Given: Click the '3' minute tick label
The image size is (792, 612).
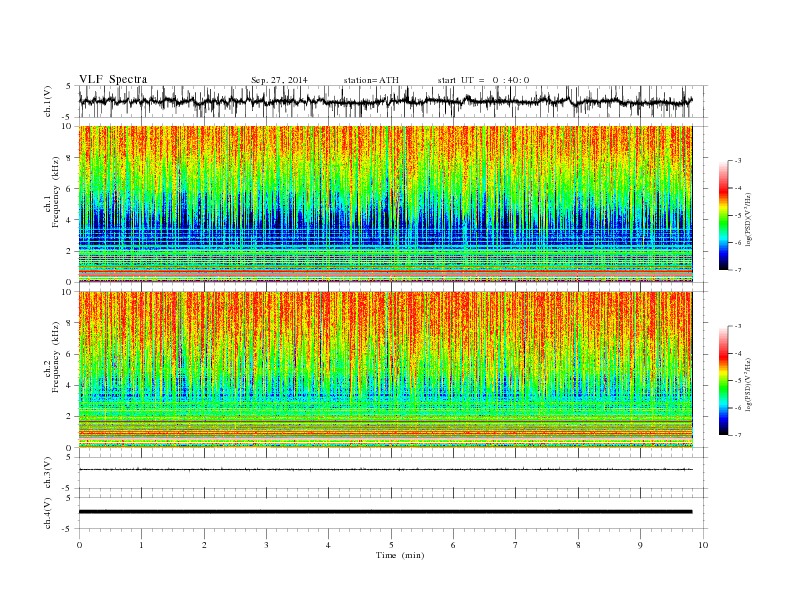Looking at the screenshot, I should coord(266,545).
